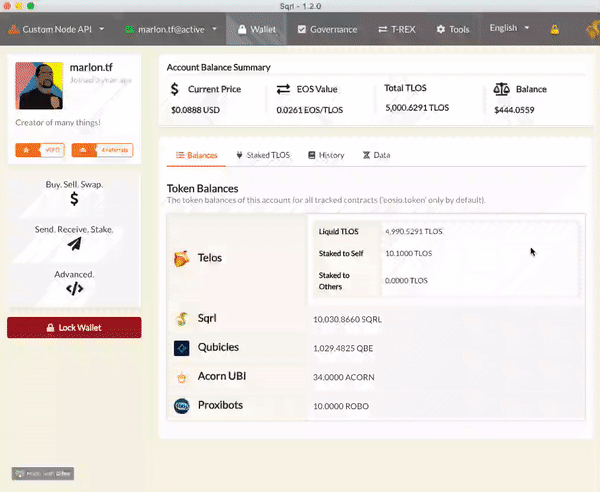Click the Tools gear icon
Viewport: 600px width, 492px height.
441,29
